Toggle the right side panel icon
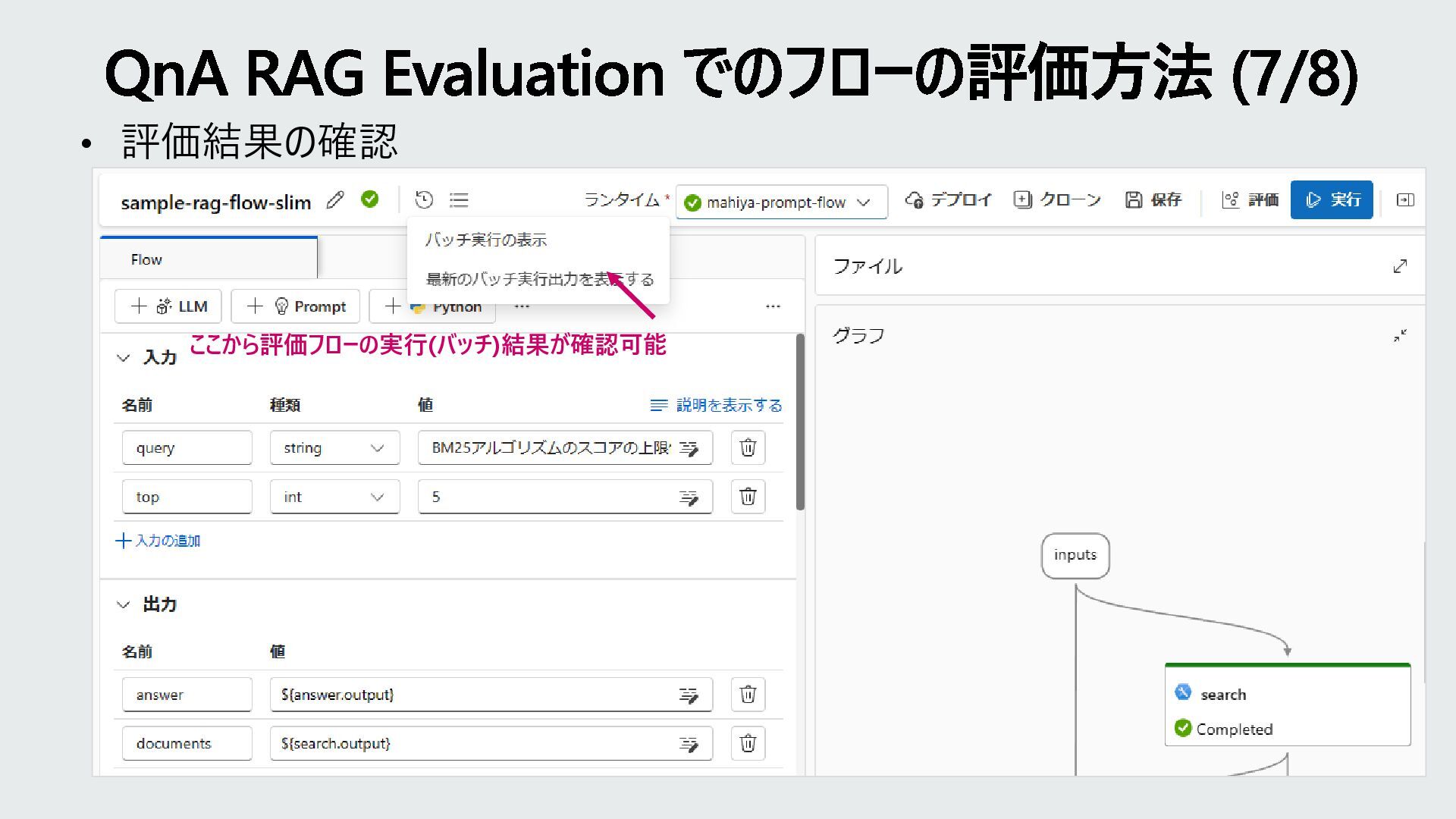This screenshot has width=1456, height=819. click(x=1405, y=200)
